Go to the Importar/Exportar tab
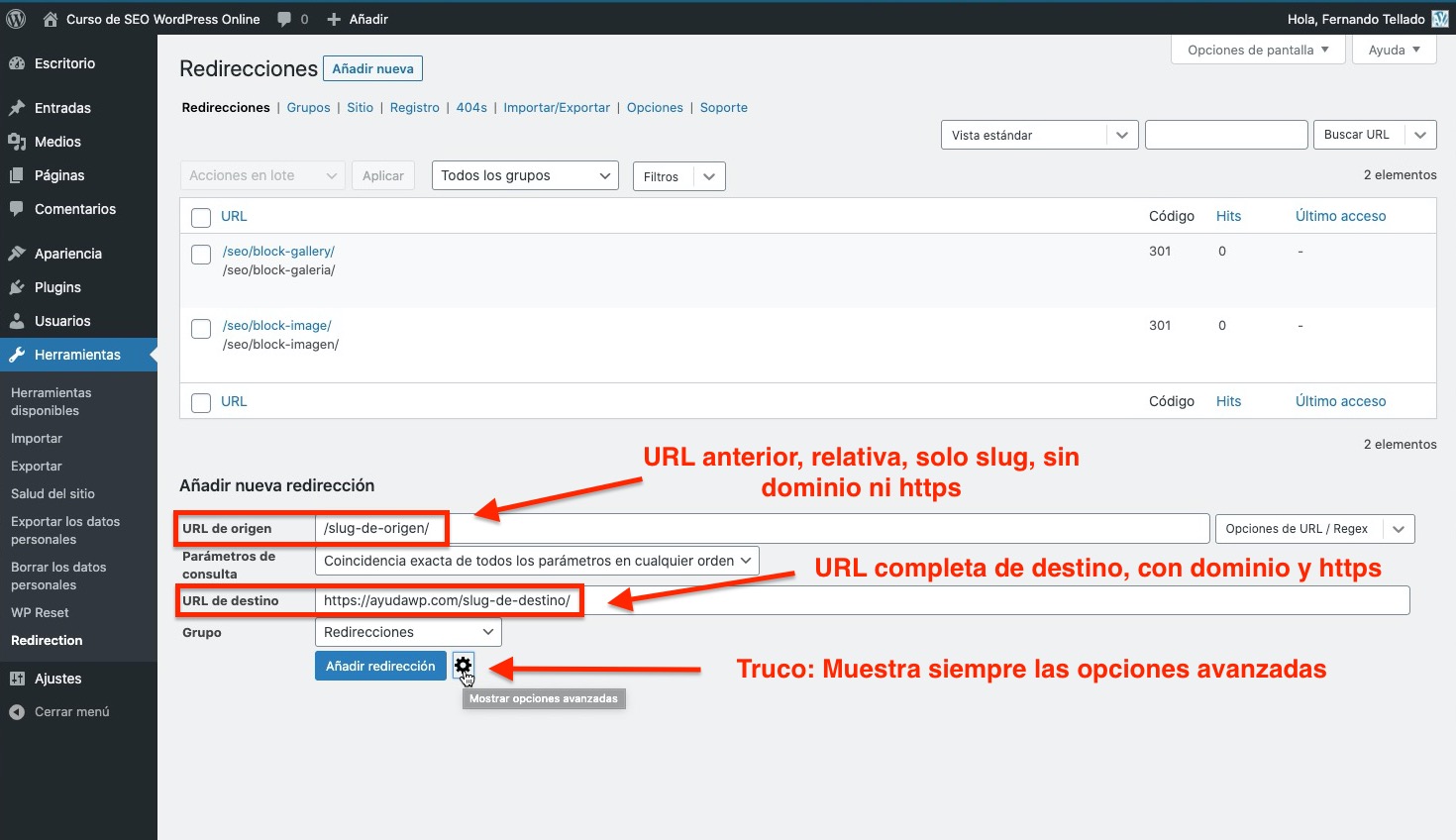The width and height of the screenshot is (1456, 840). (x=557, y=108)
